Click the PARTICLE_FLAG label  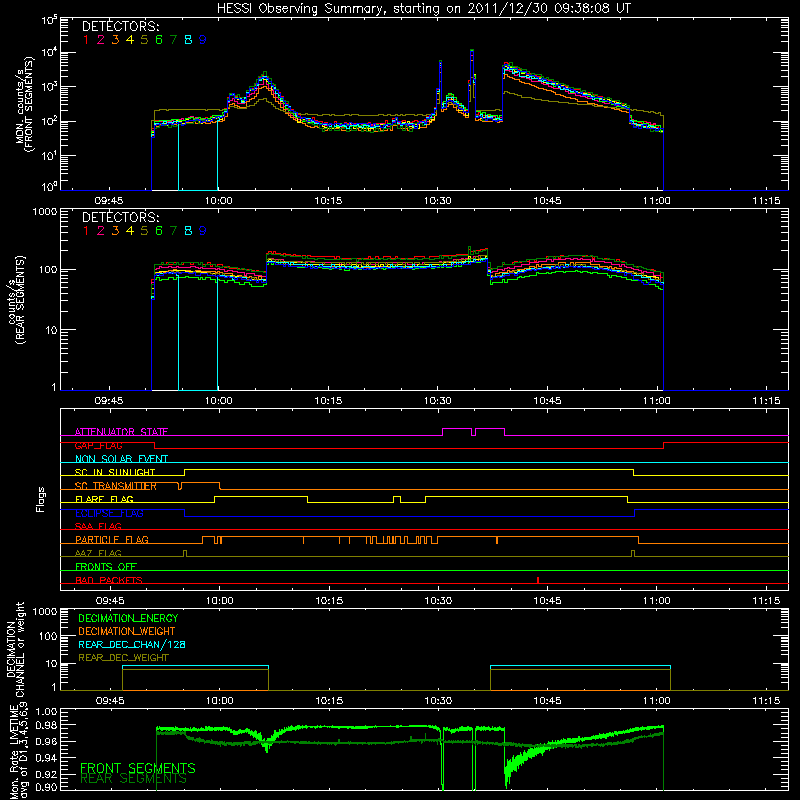[112, 539]
